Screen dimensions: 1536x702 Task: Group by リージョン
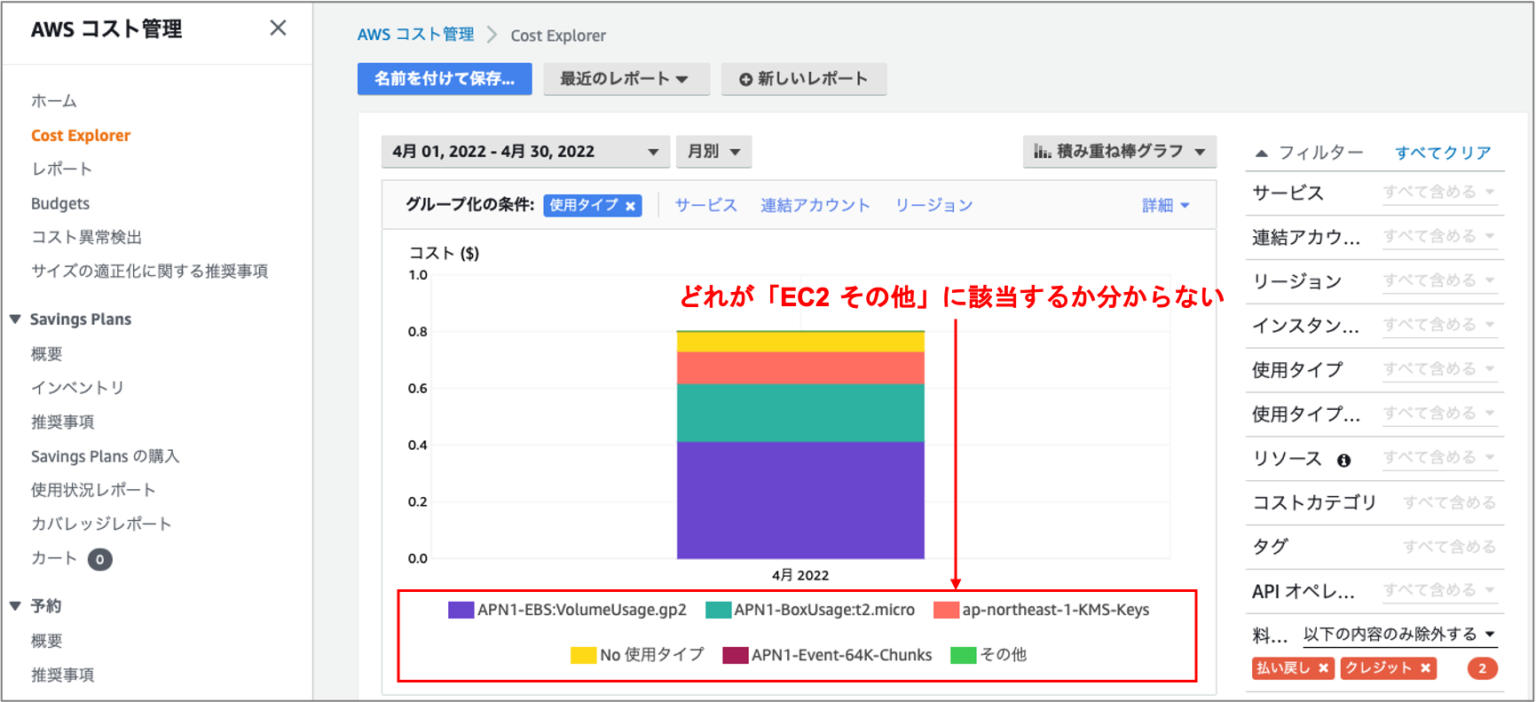pos(933,205)
